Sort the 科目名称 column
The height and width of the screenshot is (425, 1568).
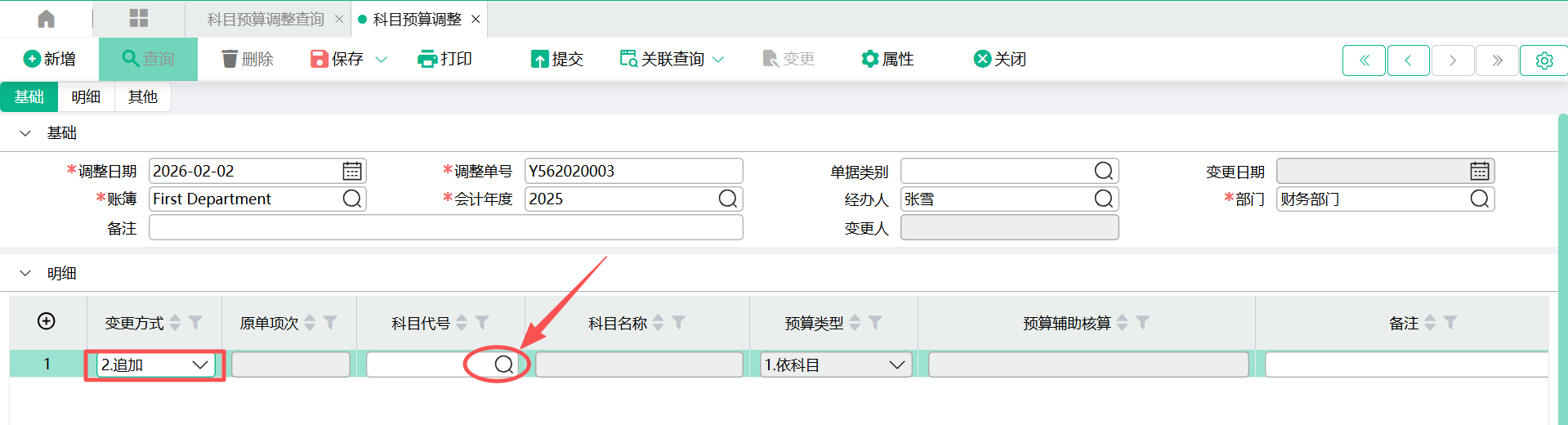[659, 323]
